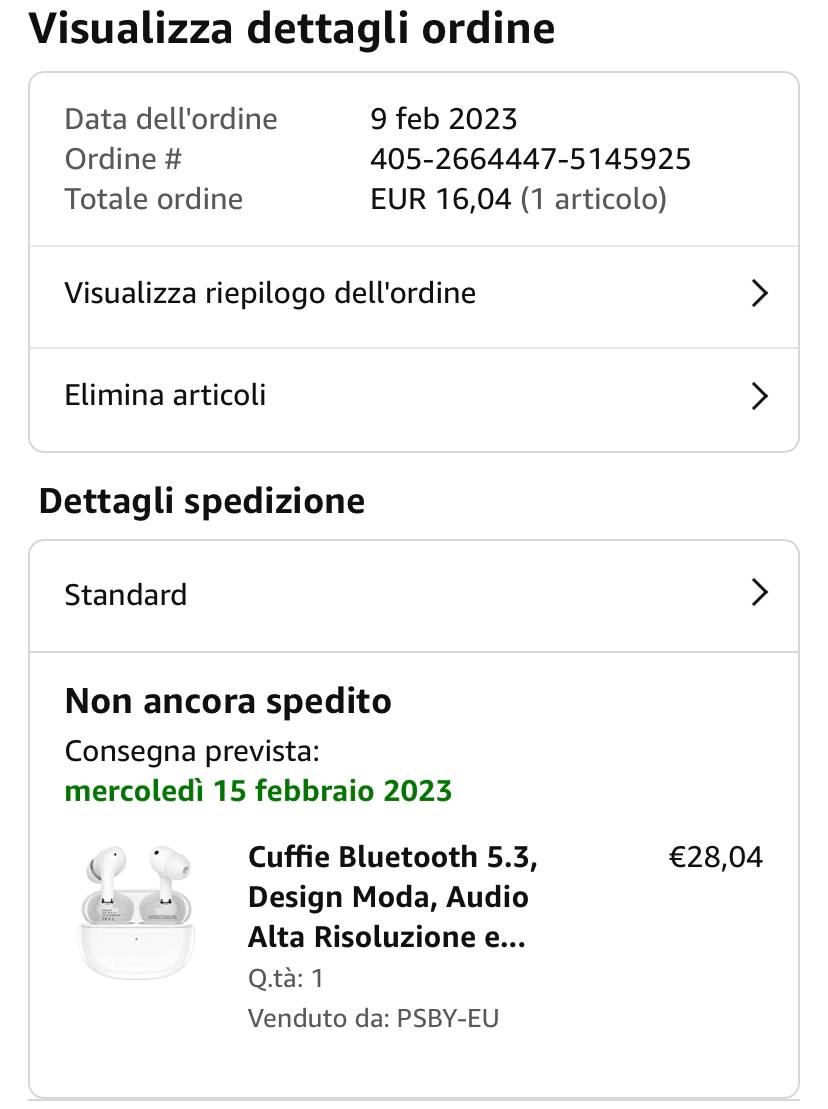Tap the Q.tà: 1 quantity text
Image resolution: width=828 pixels, height=1109 pixels.
[x=286, y=978]
